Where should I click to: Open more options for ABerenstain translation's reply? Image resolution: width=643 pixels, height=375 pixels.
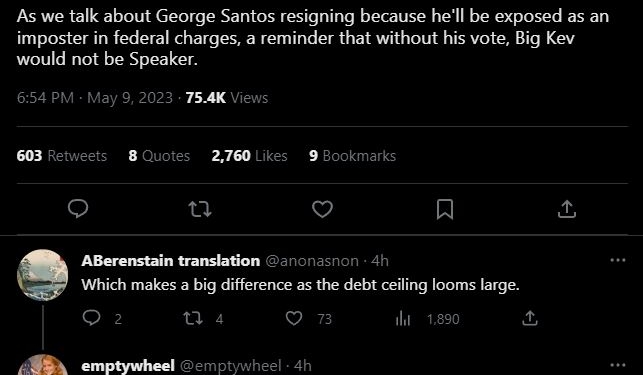(x=618, y=260)
